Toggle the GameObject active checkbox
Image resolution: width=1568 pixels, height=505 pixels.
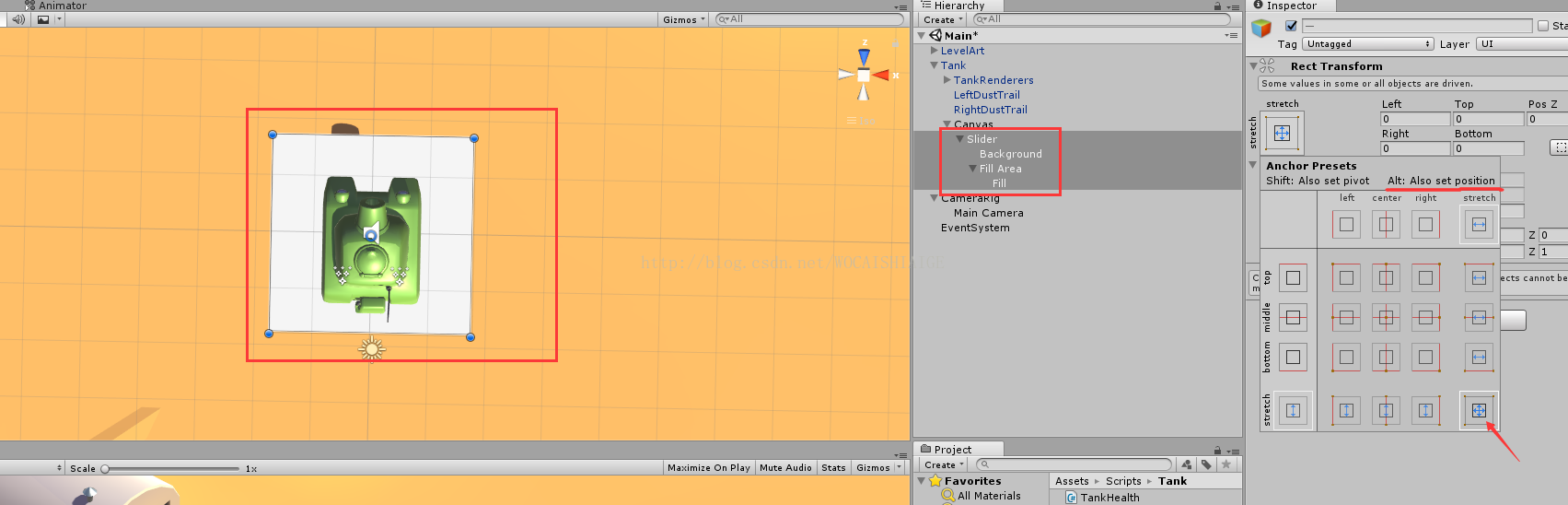coord(1291,26)
